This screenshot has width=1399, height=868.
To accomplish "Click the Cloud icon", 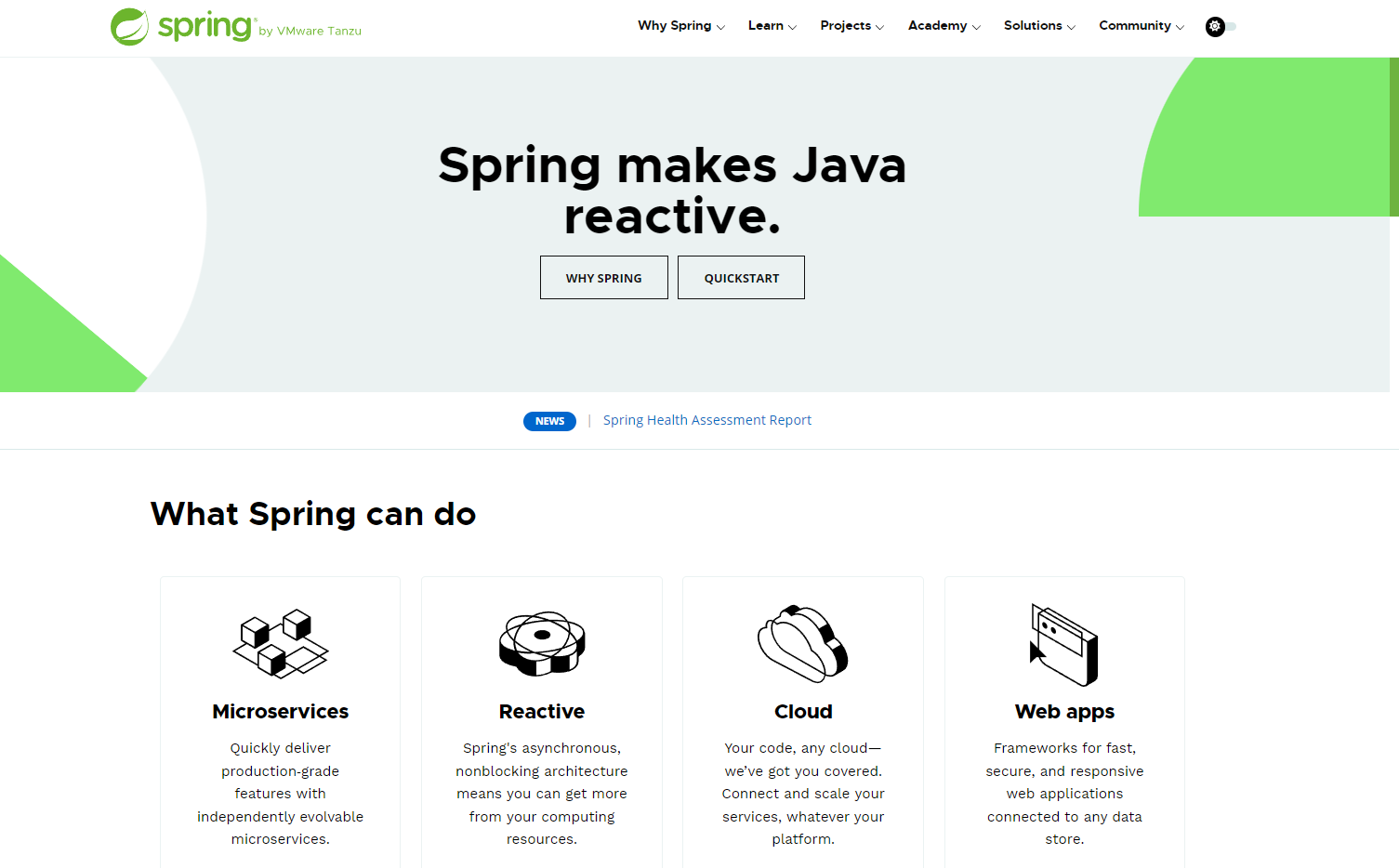I will coord(803,643).
